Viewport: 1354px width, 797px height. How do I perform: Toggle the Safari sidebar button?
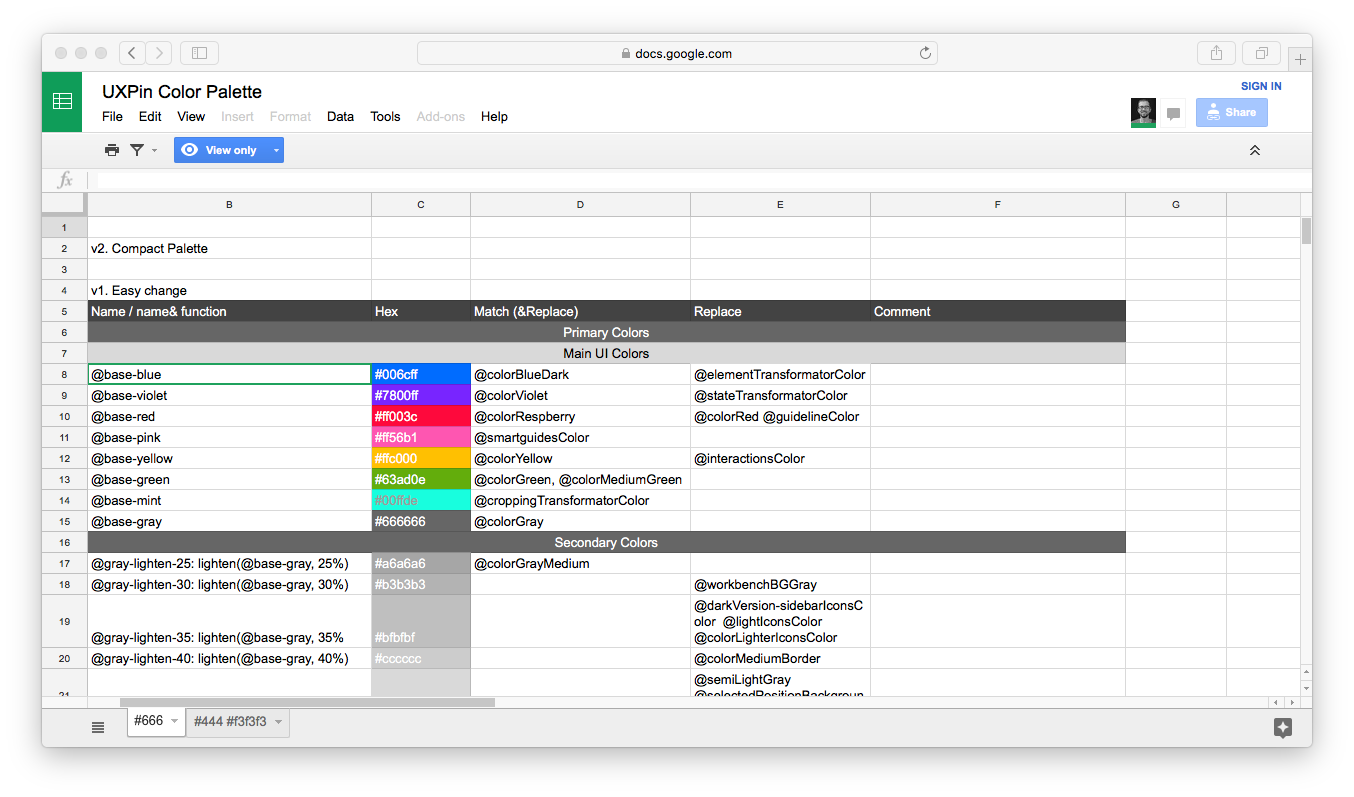tap(199, 53)
